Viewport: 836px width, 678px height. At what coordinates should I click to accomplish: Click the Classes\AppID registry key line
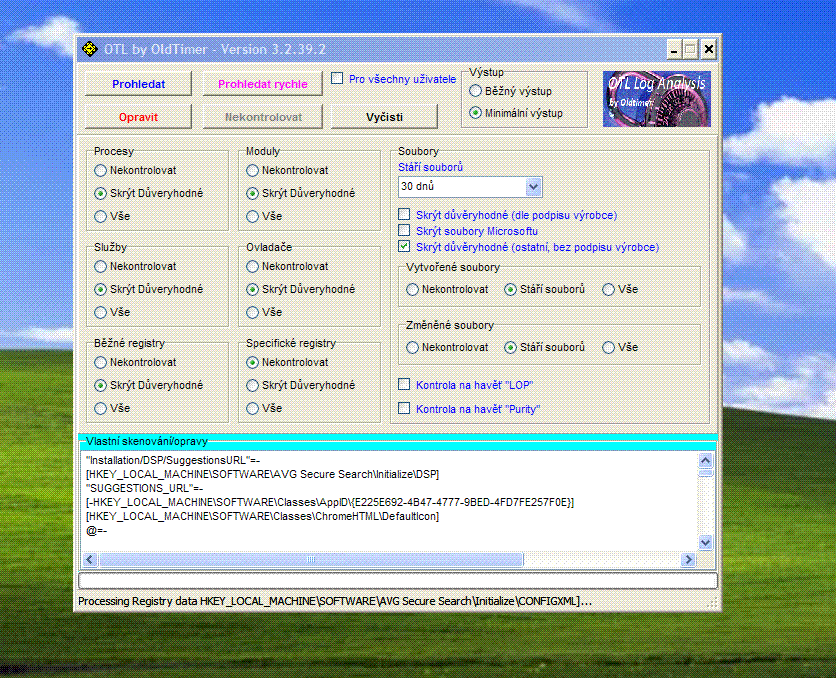pos(330,502)
